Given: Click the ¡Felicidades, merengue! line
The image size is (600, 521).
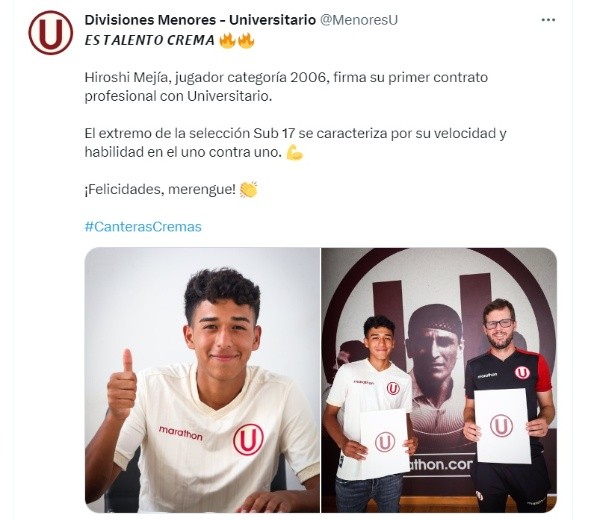Looking at the screenshot, I should [x=160, y=189].
